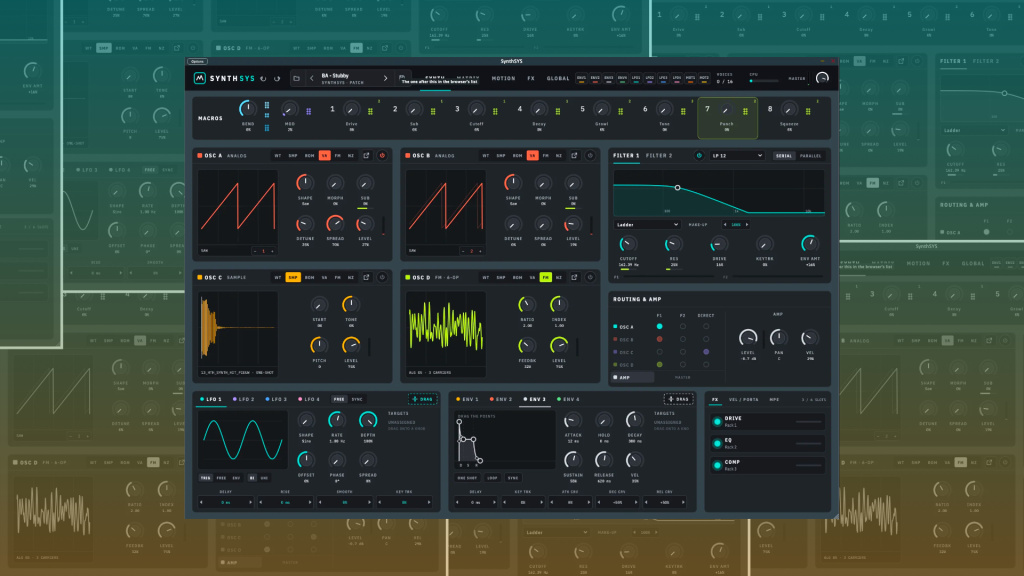Click the Master volume knob
The height and width of the screenshot is (576, 1024).
coord(822,78)
